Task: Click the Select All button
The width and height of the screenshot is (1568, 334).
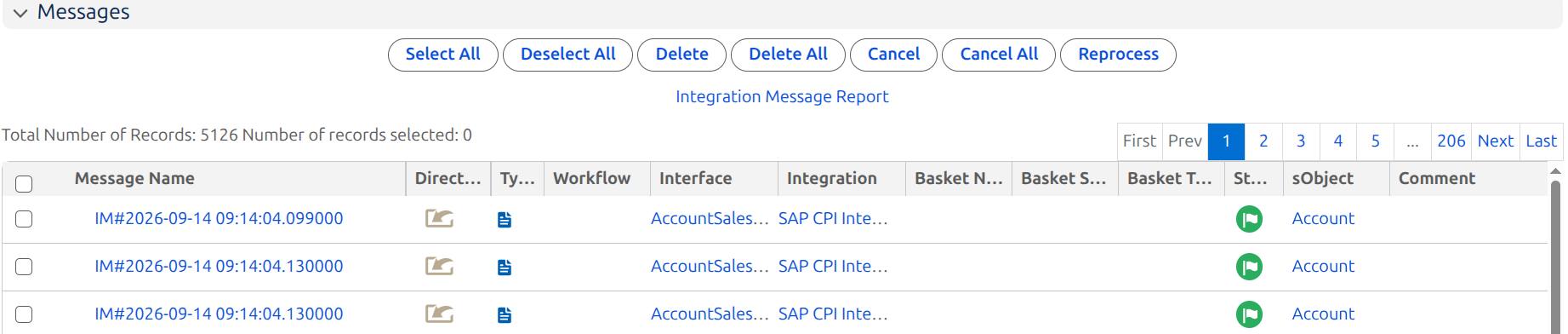Action: point(442,55)
